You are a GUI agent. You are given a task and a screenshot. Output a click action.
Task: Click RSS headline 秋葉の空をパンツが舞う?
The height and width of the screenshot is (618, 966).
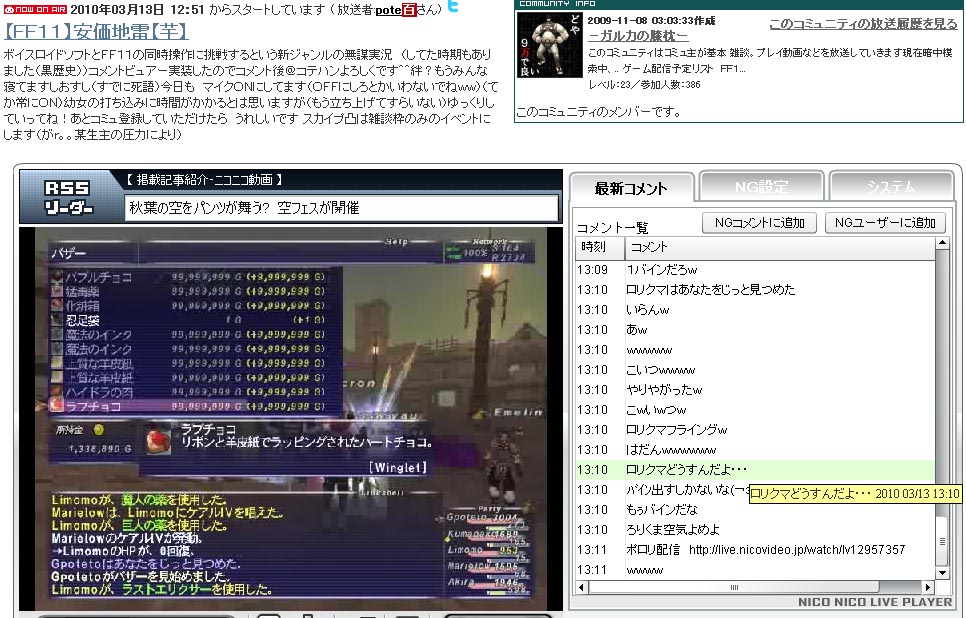(x=244, y=208)
